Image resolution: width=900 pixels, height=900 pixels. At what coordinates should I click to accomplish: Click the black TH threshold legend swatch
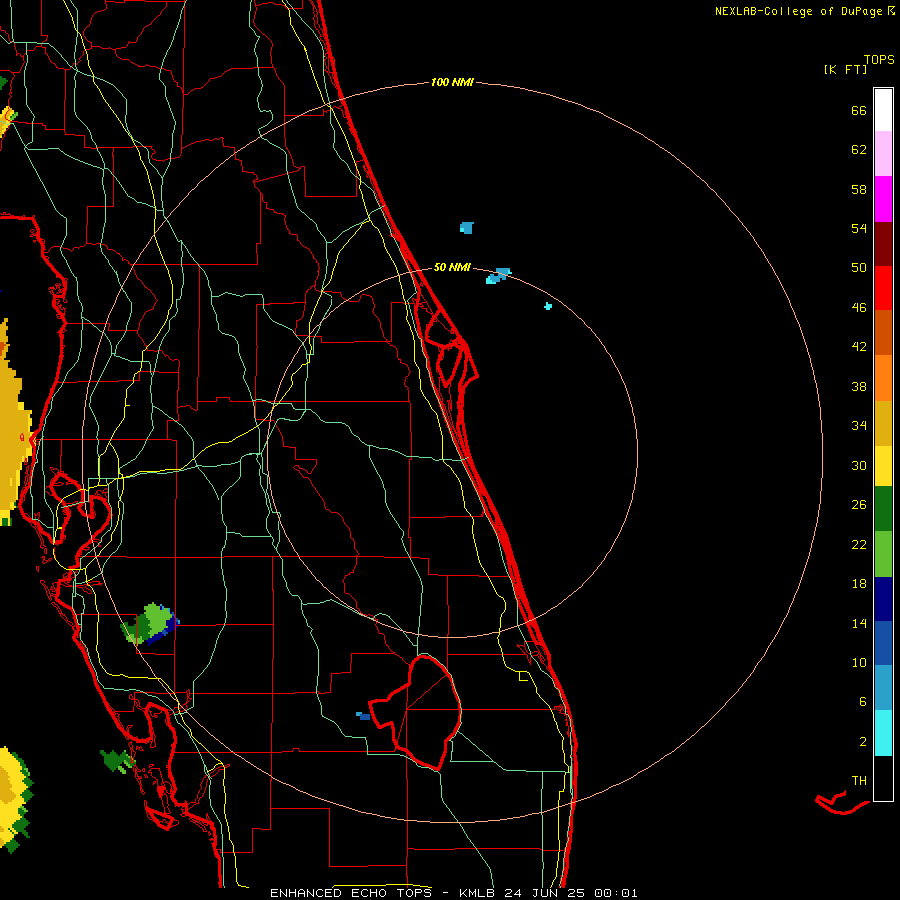pyautogui.click(x=883, y=778)
